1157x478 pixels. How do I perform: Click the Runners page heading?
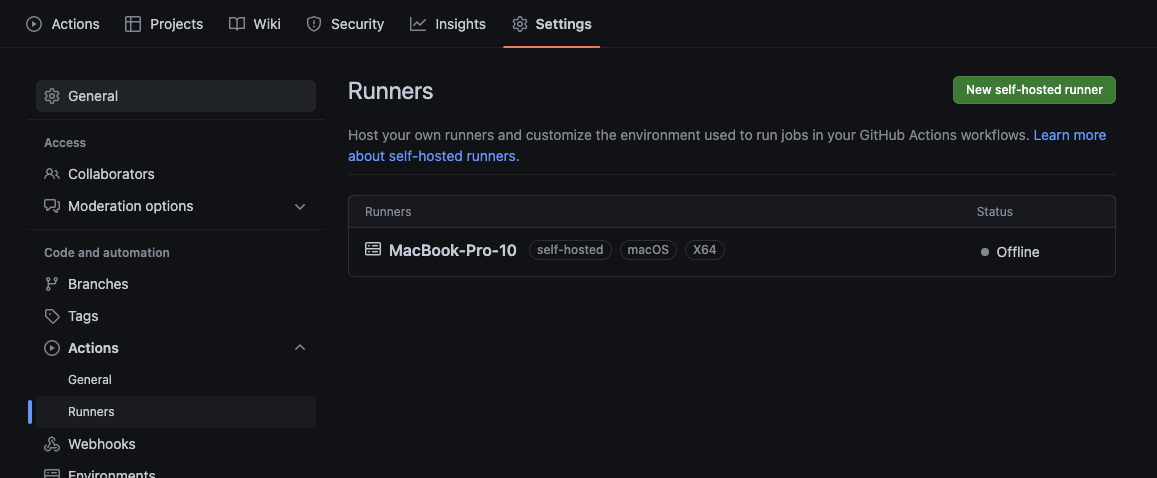[390, 91]
